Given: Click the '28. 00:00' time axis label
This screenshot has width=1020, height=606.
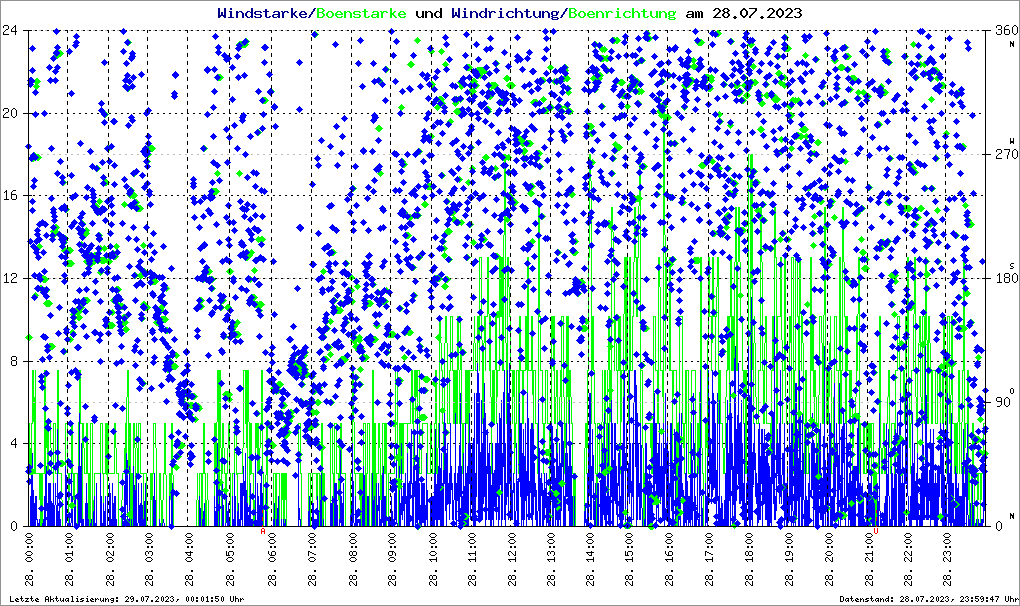Looking at the screenshot, I should point(29,559).
